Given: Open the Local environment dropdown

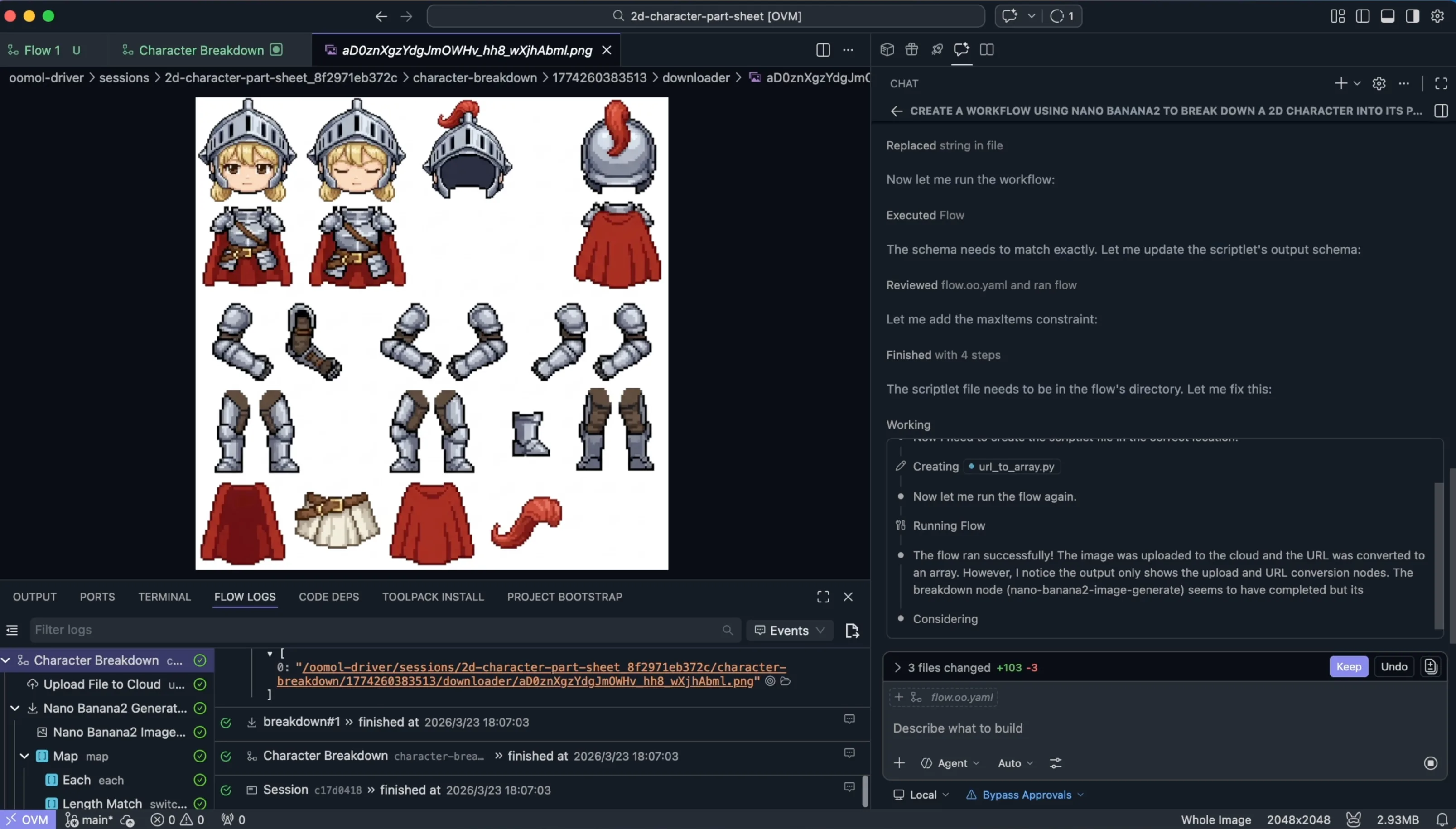Looking at the screenshot, I should click(920, 795).
